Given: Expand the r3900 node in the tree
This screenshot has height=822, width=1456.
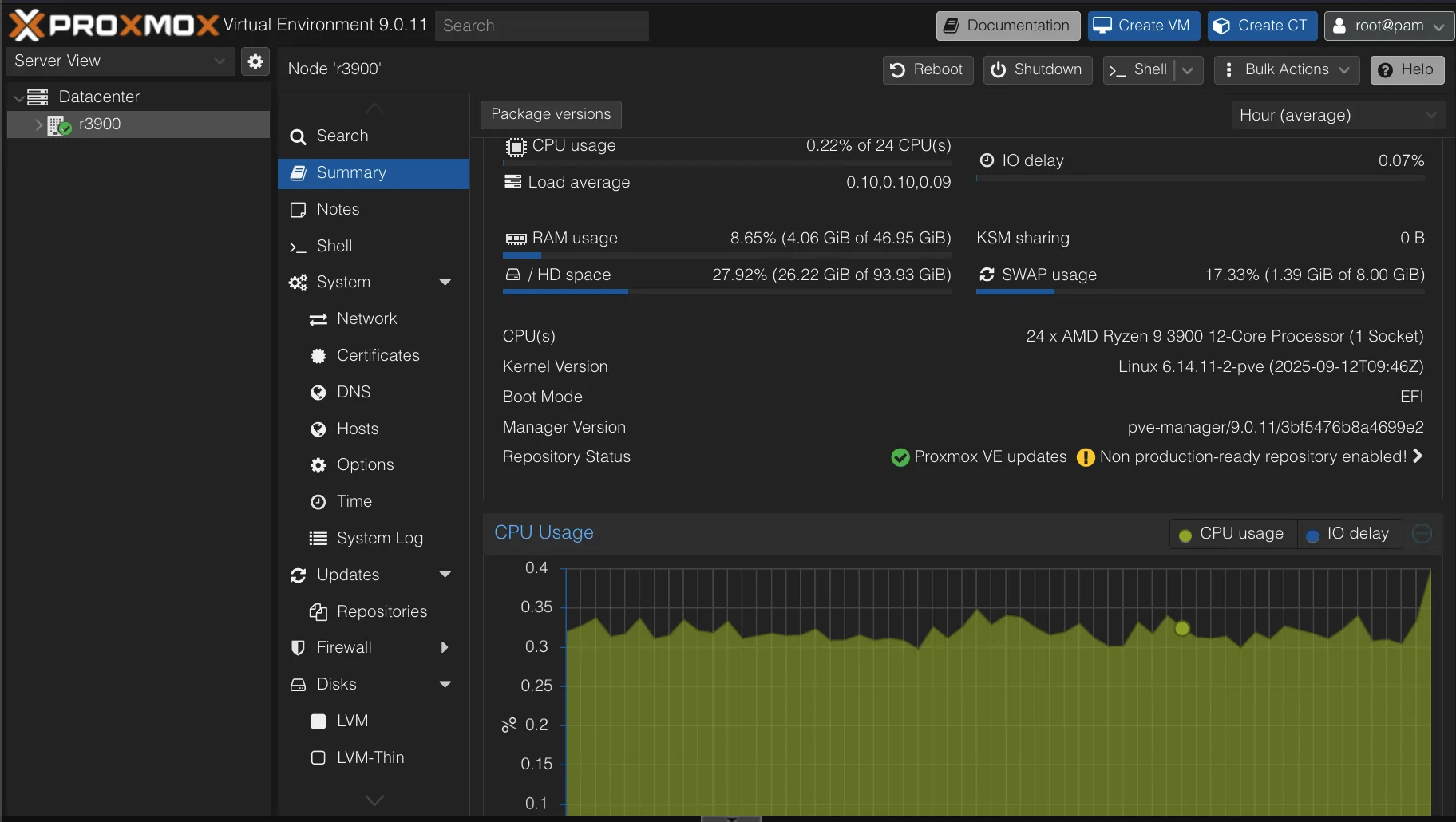Looking at the screenshot, I should pos(38,124).
